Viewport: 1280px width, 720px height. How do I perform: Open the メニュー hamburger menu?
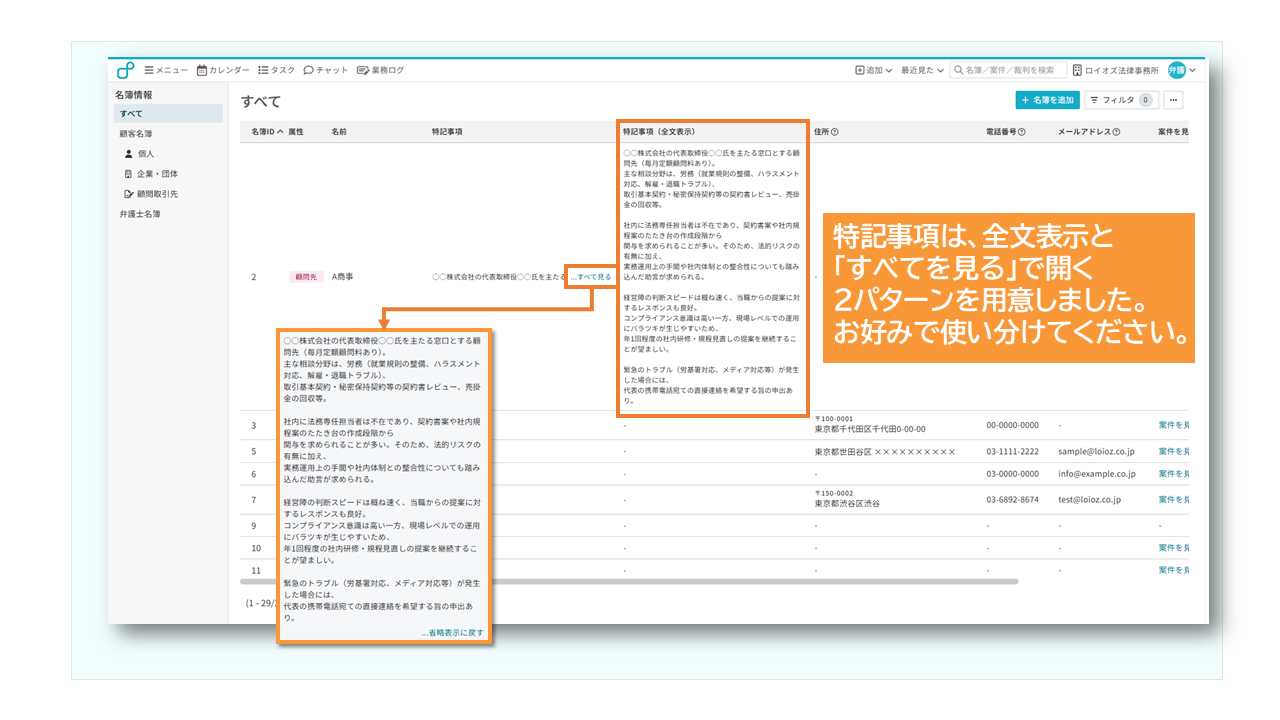[166, 70]
